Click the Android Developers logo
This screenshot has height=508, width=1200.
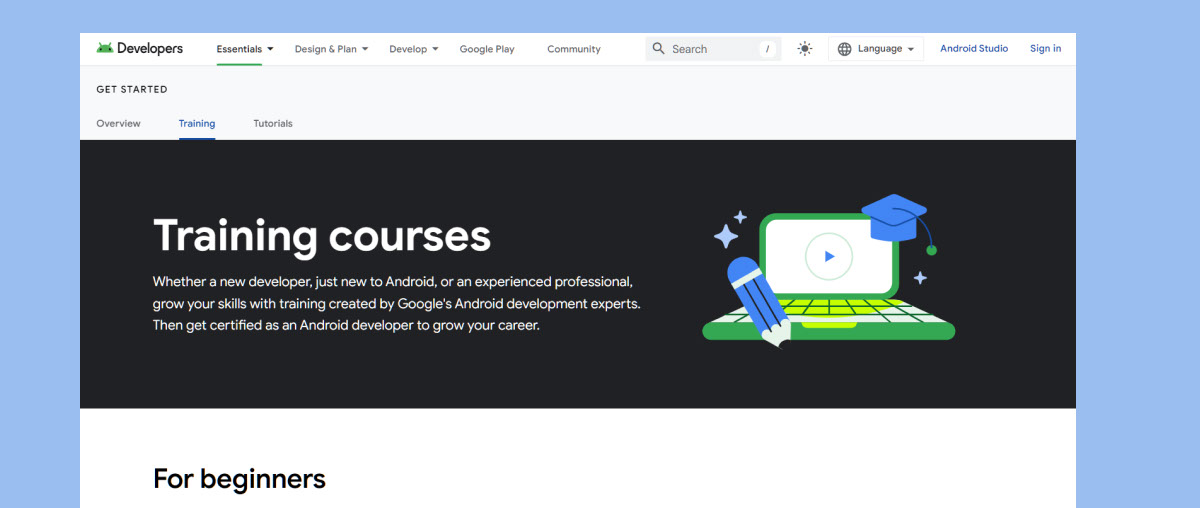point(139,48)
